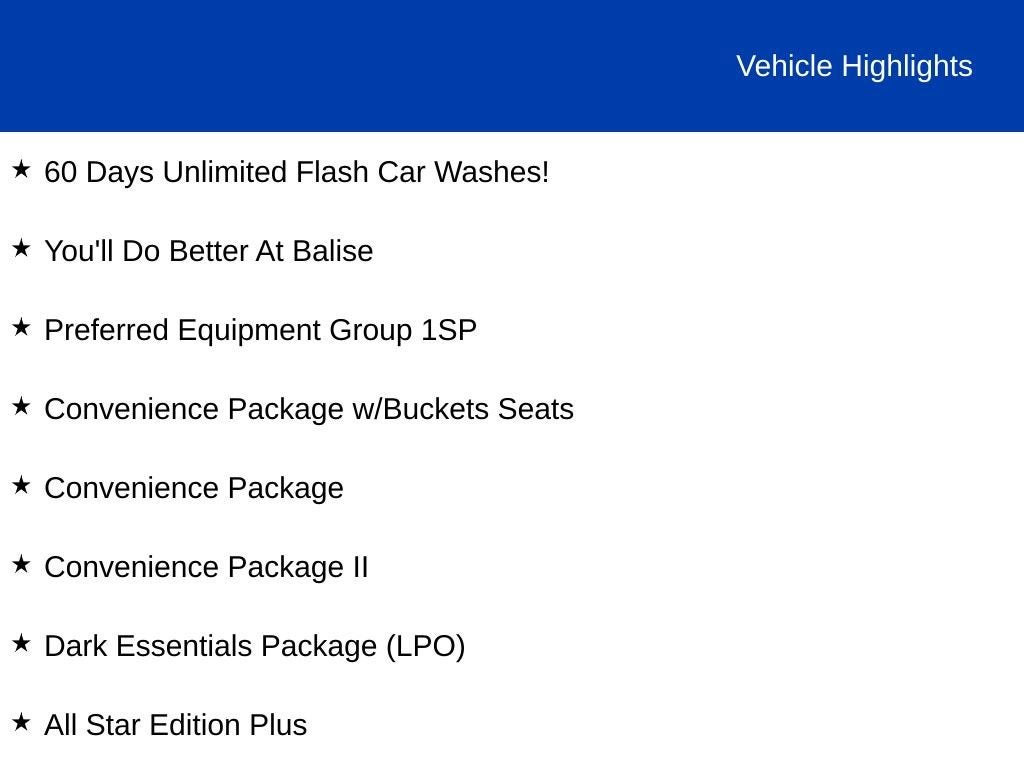Select the 60 Days Unlimited Flash Car Washes text
Viewport: 1024px width, 768px height.
point(297,172)
